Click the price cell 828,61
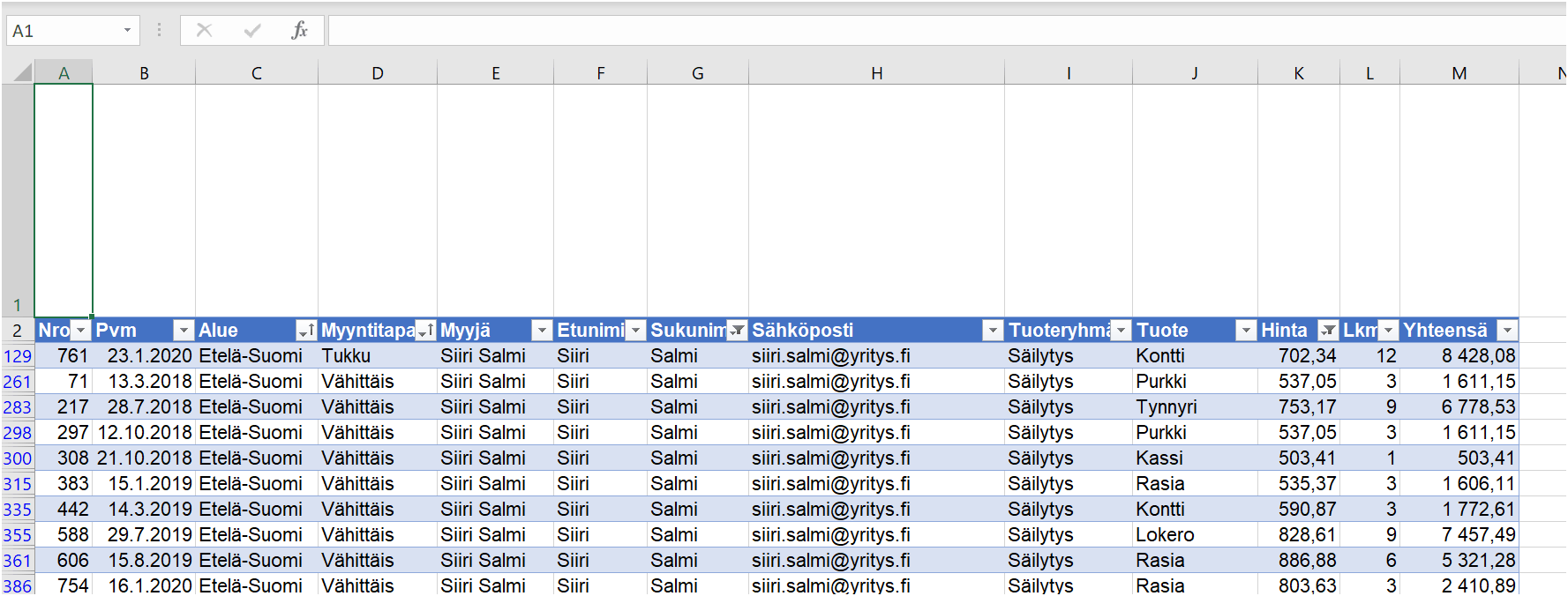The image size is (1568, 596). pos(1299,535)
